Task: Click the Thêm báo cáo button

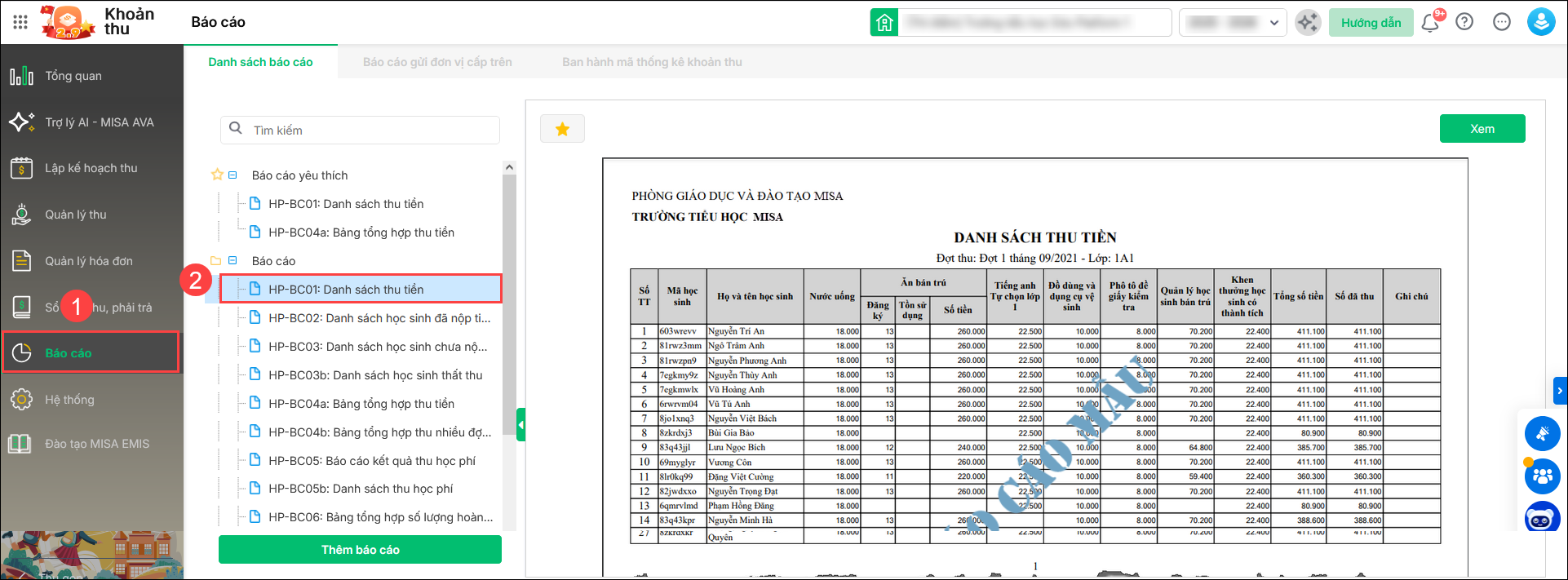Action: (360, 550)
